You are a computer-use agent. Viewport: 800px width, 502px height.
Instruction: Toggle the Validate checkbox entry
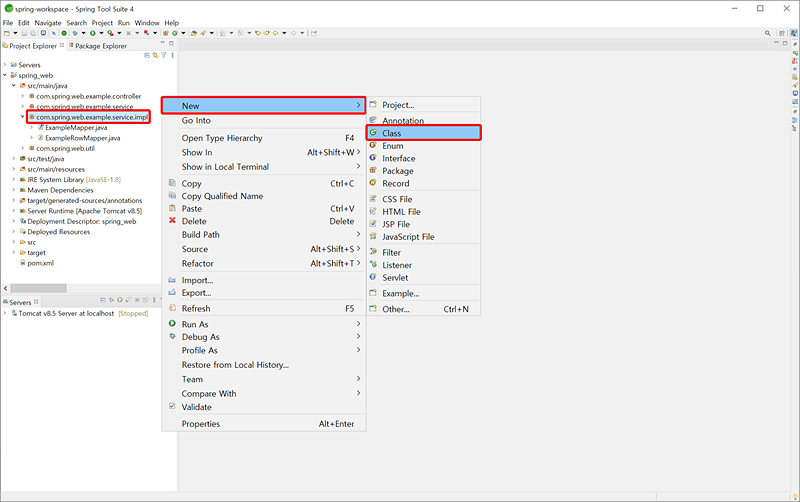coord(172,406)
